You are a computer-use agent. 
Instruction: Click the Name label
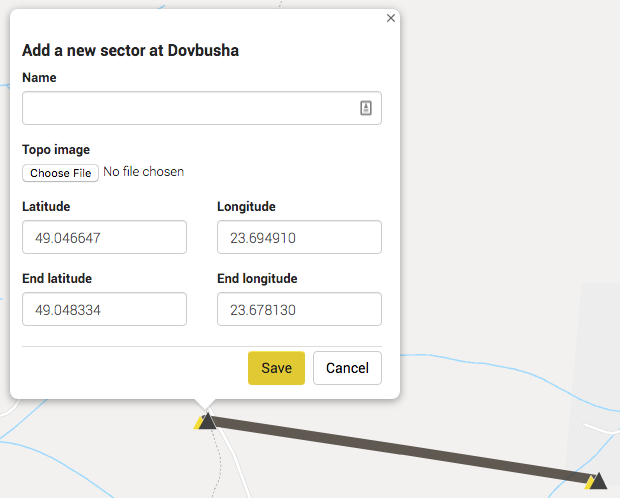coord(39,78)
